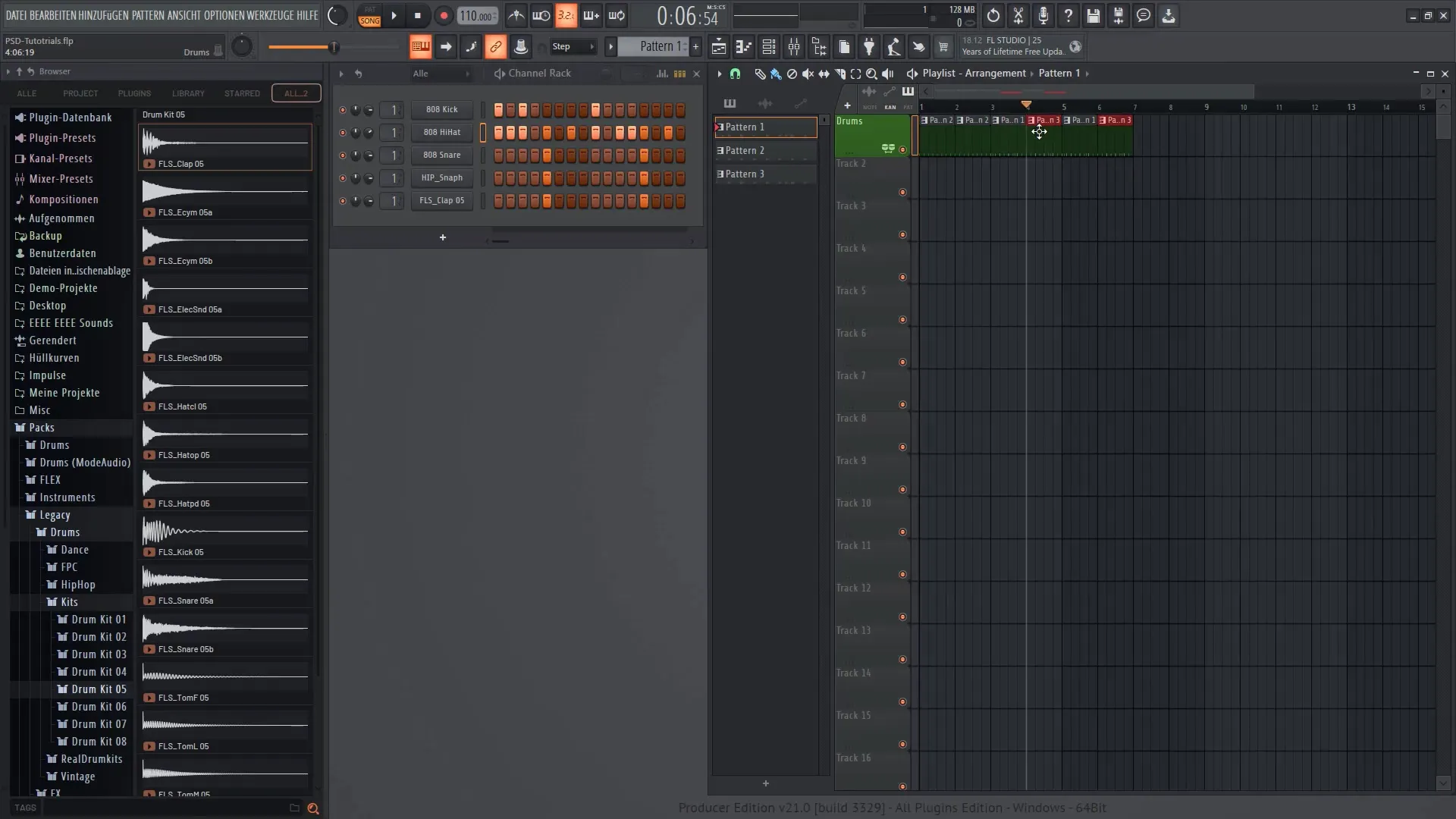1456x819 pixels.
Task: Select the Paint brush tool in Playlist
Action: point(776,74)
